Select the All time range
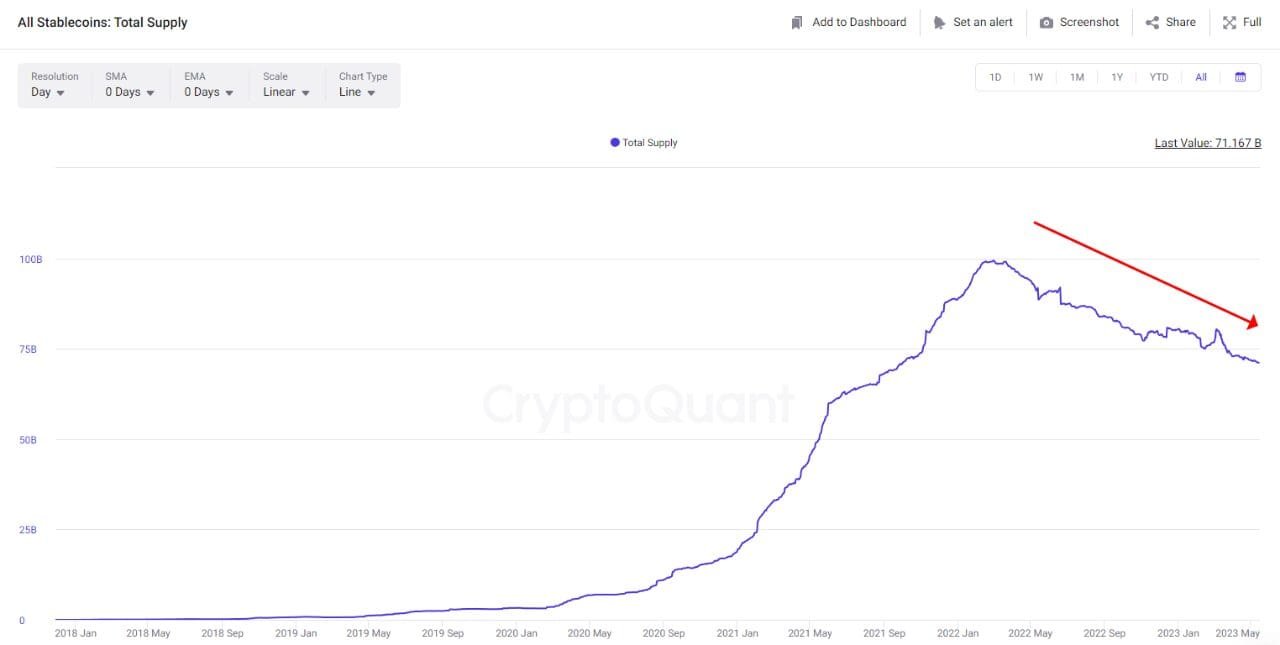The width and height of the screenshot is (1280, 645). pyautogui.click(x=1201, y=77)
